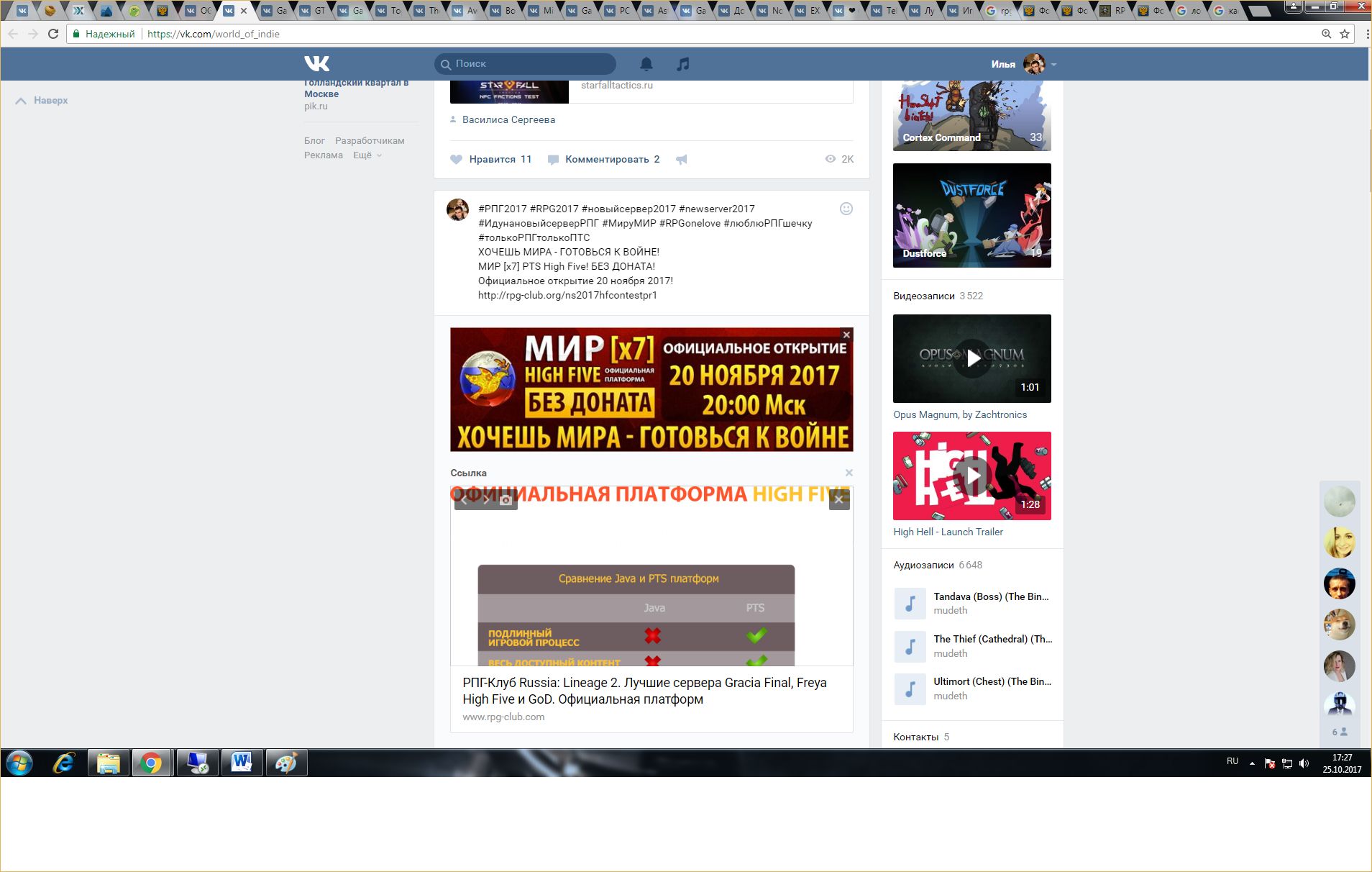Click the share megaphone icon under the post
This screenshot has width=1372, height=872.
coord(682,160)
